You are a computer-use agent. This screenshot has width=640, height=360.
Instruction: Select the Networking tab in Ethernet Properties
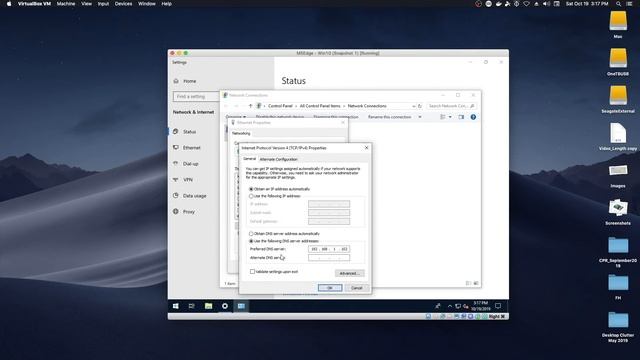tap(241, 133)
